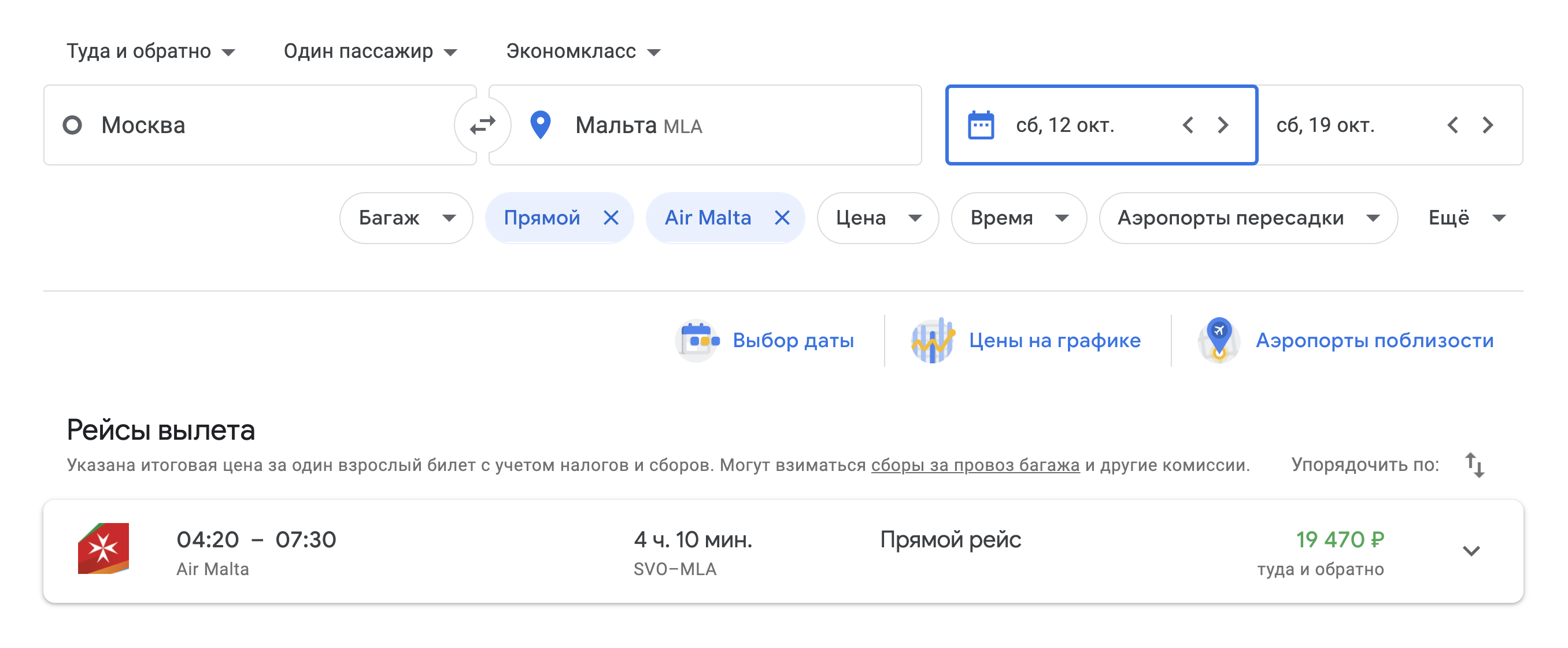Click the 4 ч. 10 мин. duration text
This screenshot has width=1568, height=648.
point(693,540)
